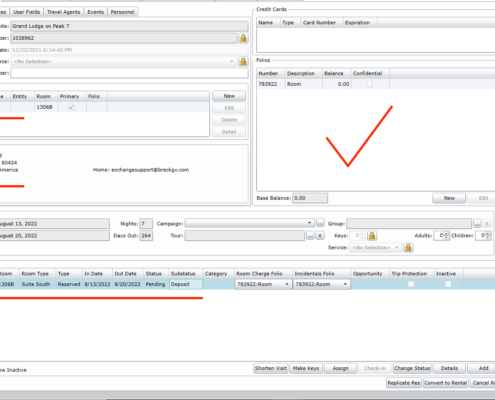
Task: Open the Campaign ellipsis browse button
Action: (x=320, y=223)
